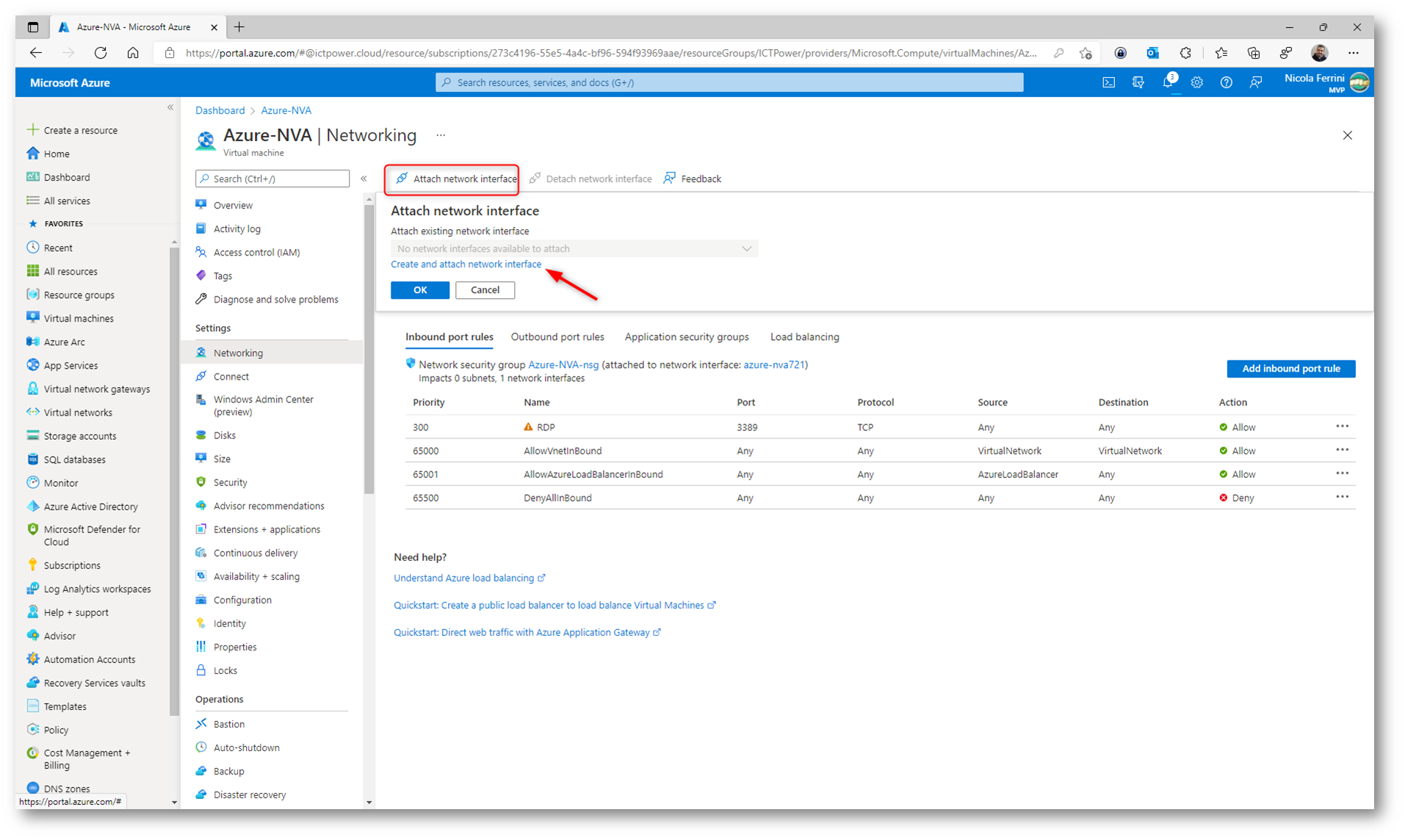Click the Subscriptions key icon
Image resolution: width=1405 pixels, height=840 pixels.
click(32, 565)
